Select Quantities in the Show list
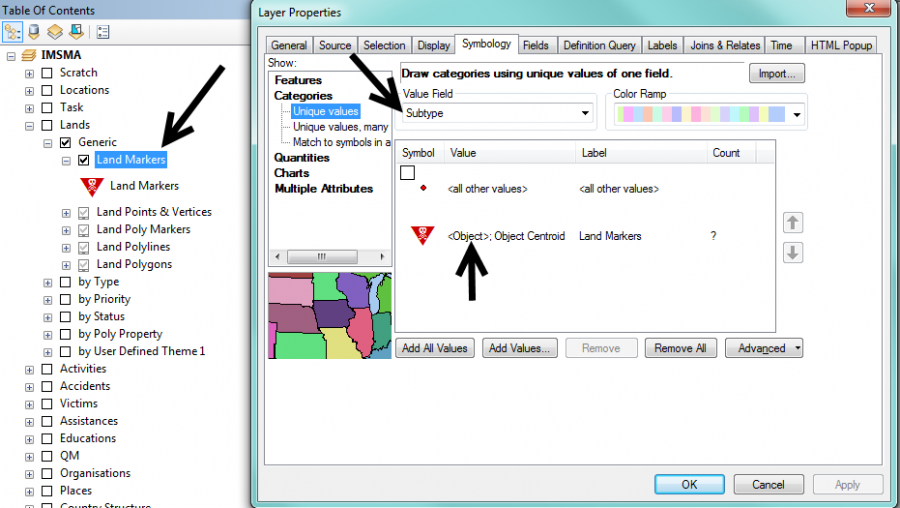Viewport: 900px width, 508px height. pos(301,157)
